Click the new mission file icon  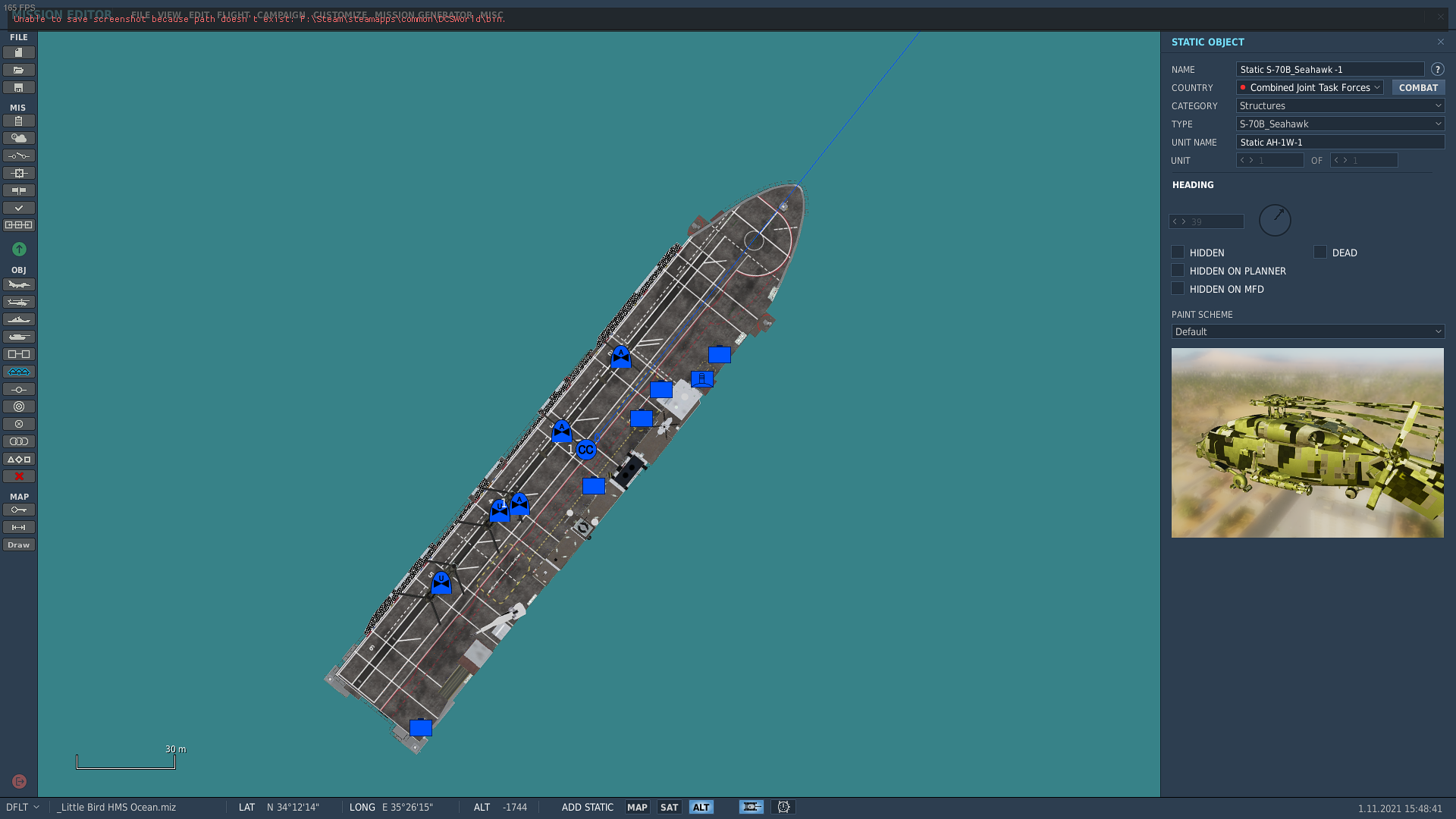pyautogui.click(x=19, y=52)
